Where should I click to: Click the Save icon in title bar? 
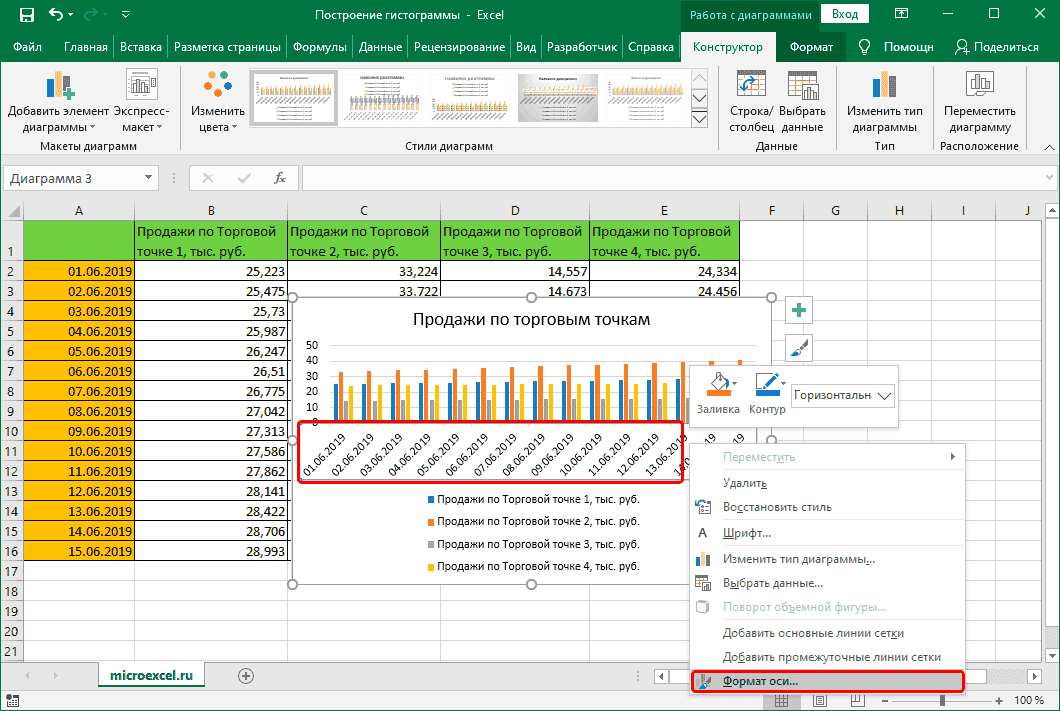point(27,15)
